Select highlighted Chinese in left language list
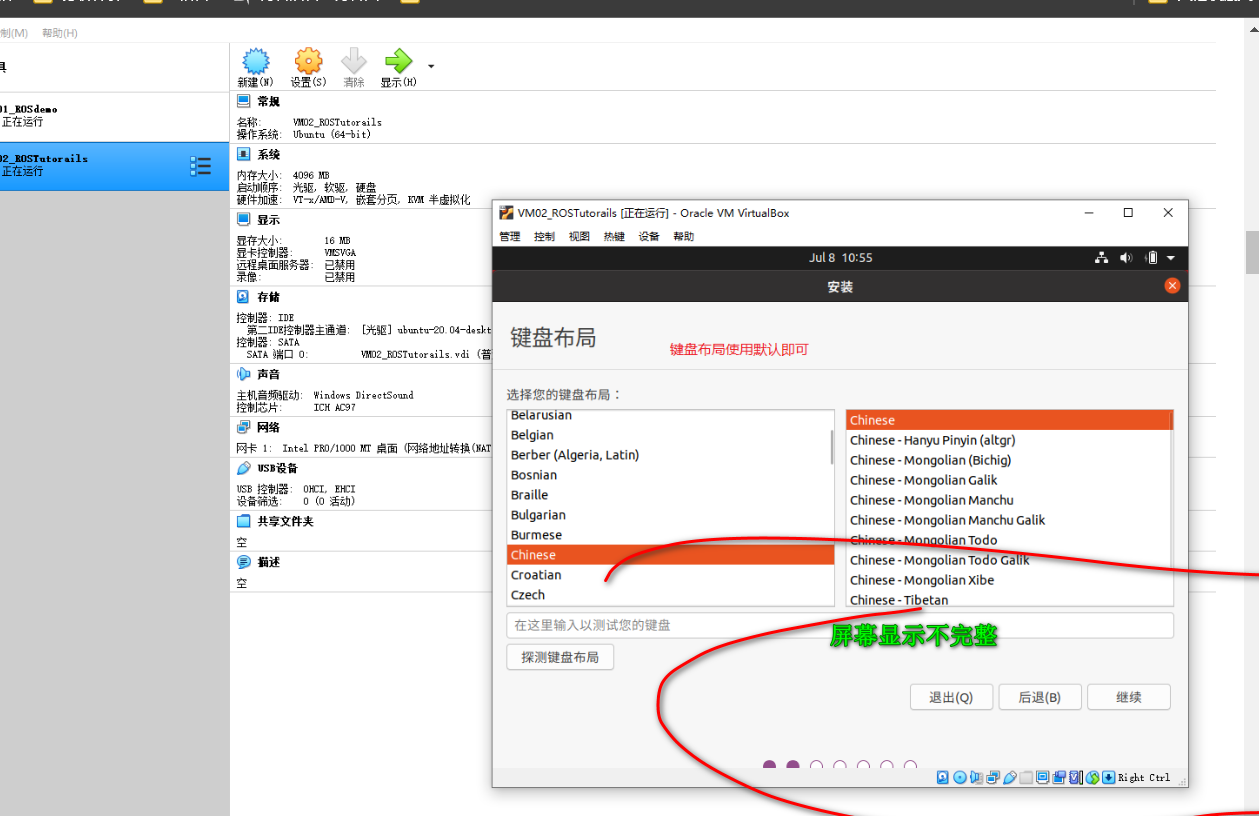The image size is (1259, 816). [670, 555]
